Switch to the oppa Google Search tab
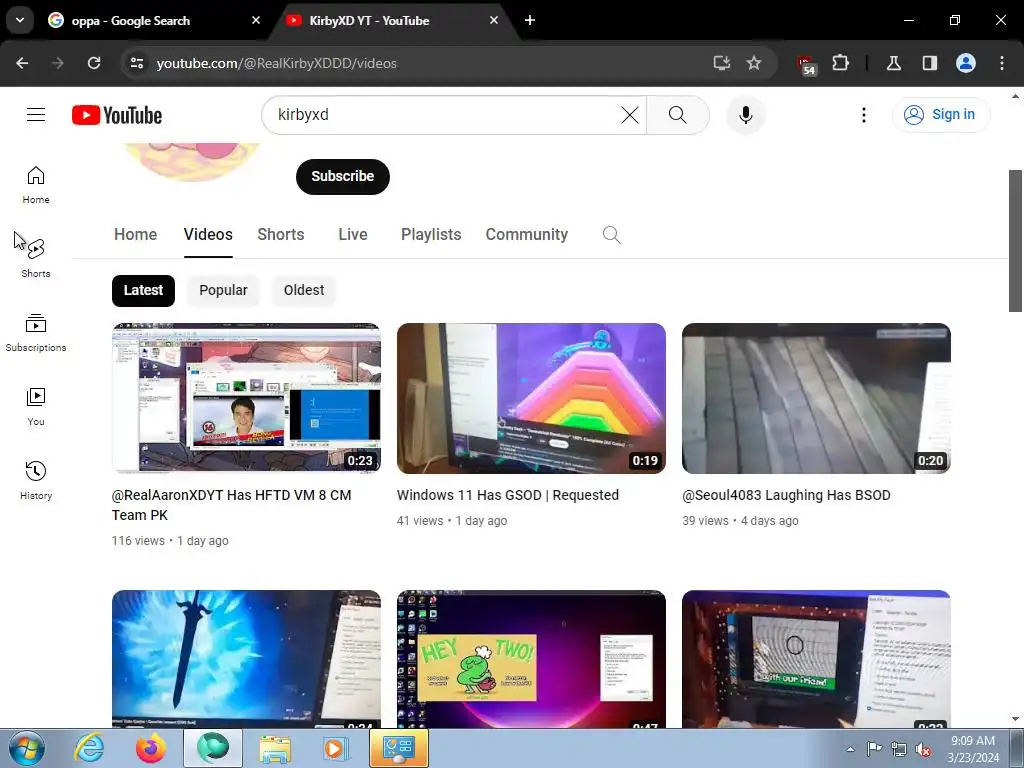 pyautogui.click(x=131, y=20)
